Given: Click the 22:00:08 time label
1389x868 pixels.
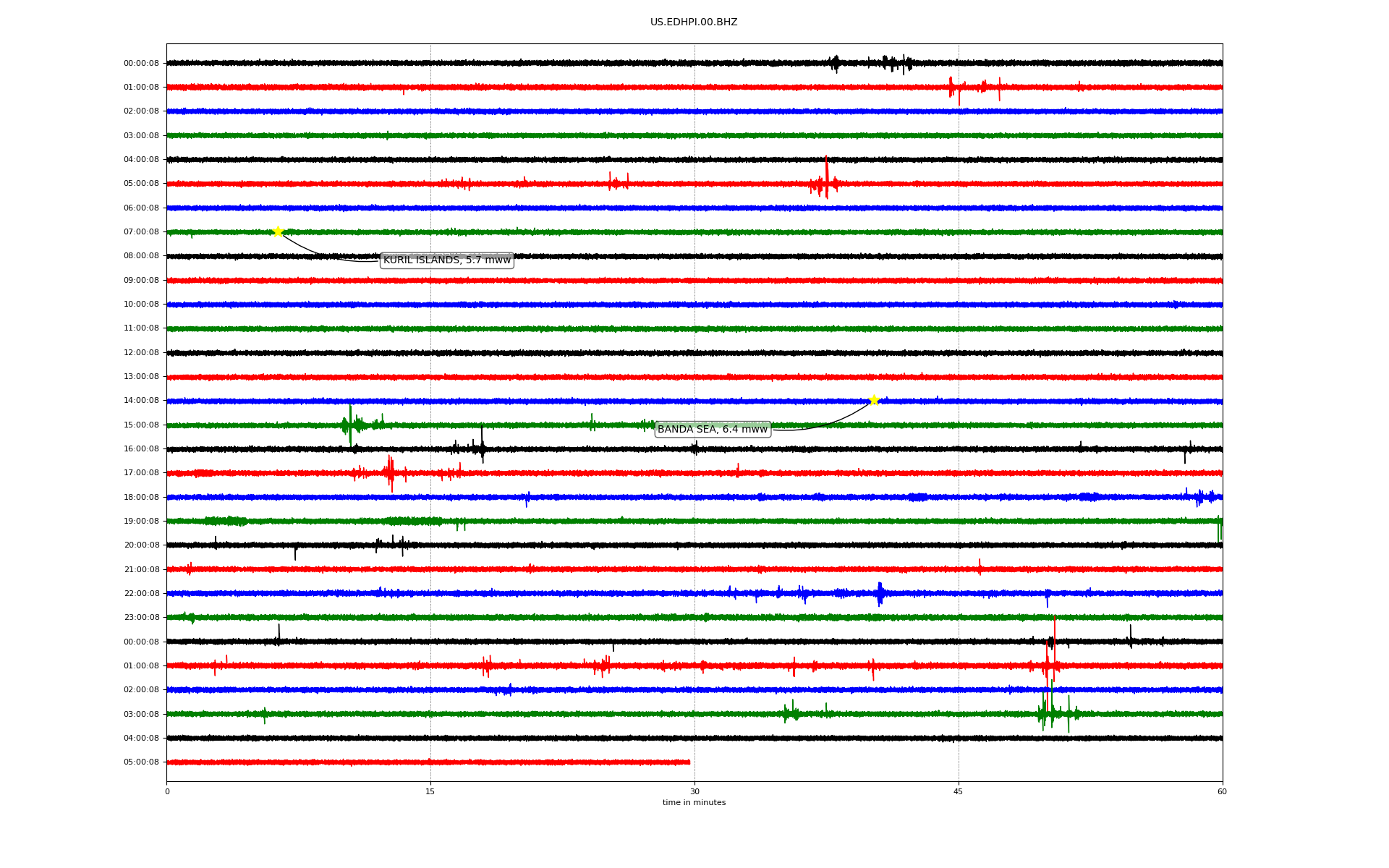Looking at the screenshot, I should pos(141,593).
